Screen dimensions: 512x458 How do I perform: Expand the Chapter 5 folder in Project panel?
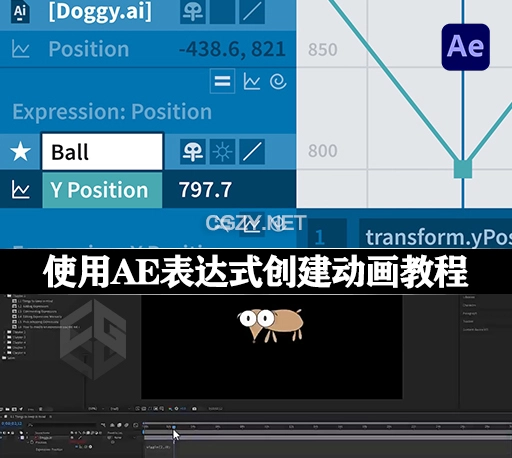click(x=3, y=348)
